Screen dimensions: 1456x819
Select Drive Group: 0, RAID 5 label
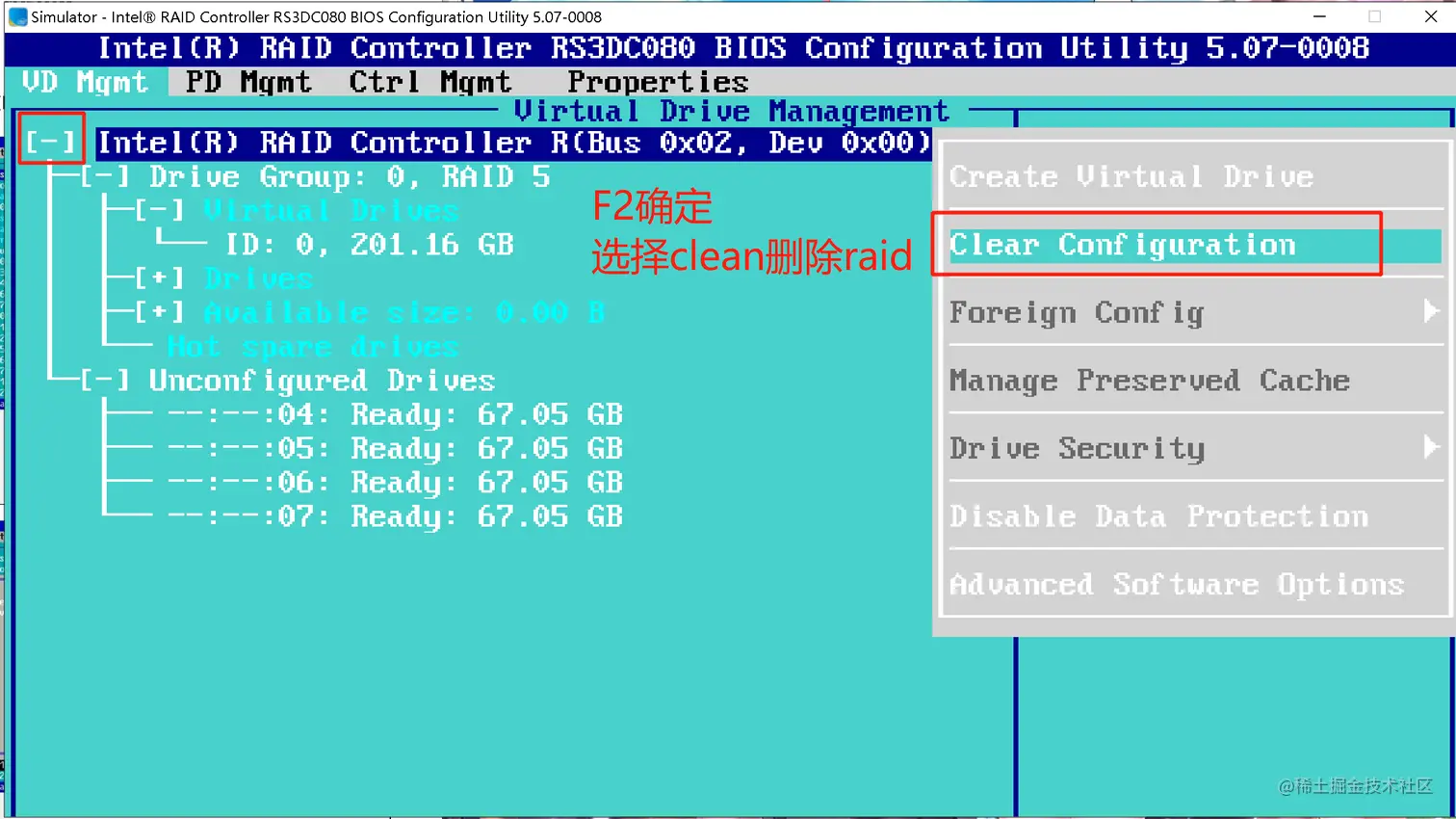pyautogui.click(x=350, y=177)
